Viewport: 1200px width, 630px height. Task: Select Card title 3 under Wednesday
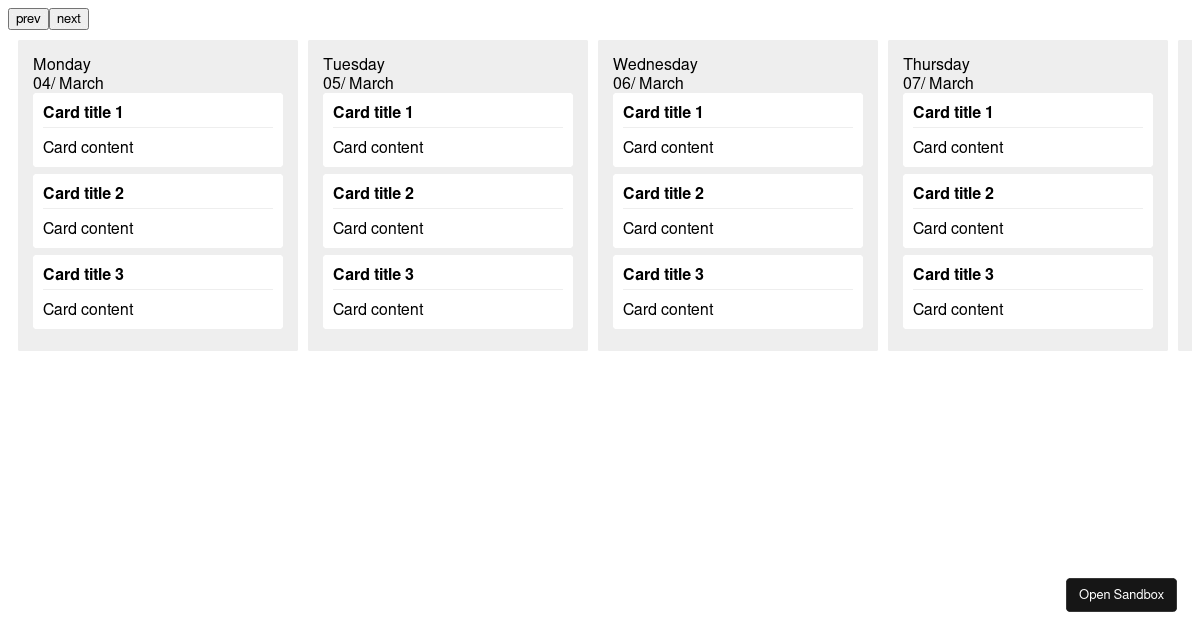(x=663, y=274)
